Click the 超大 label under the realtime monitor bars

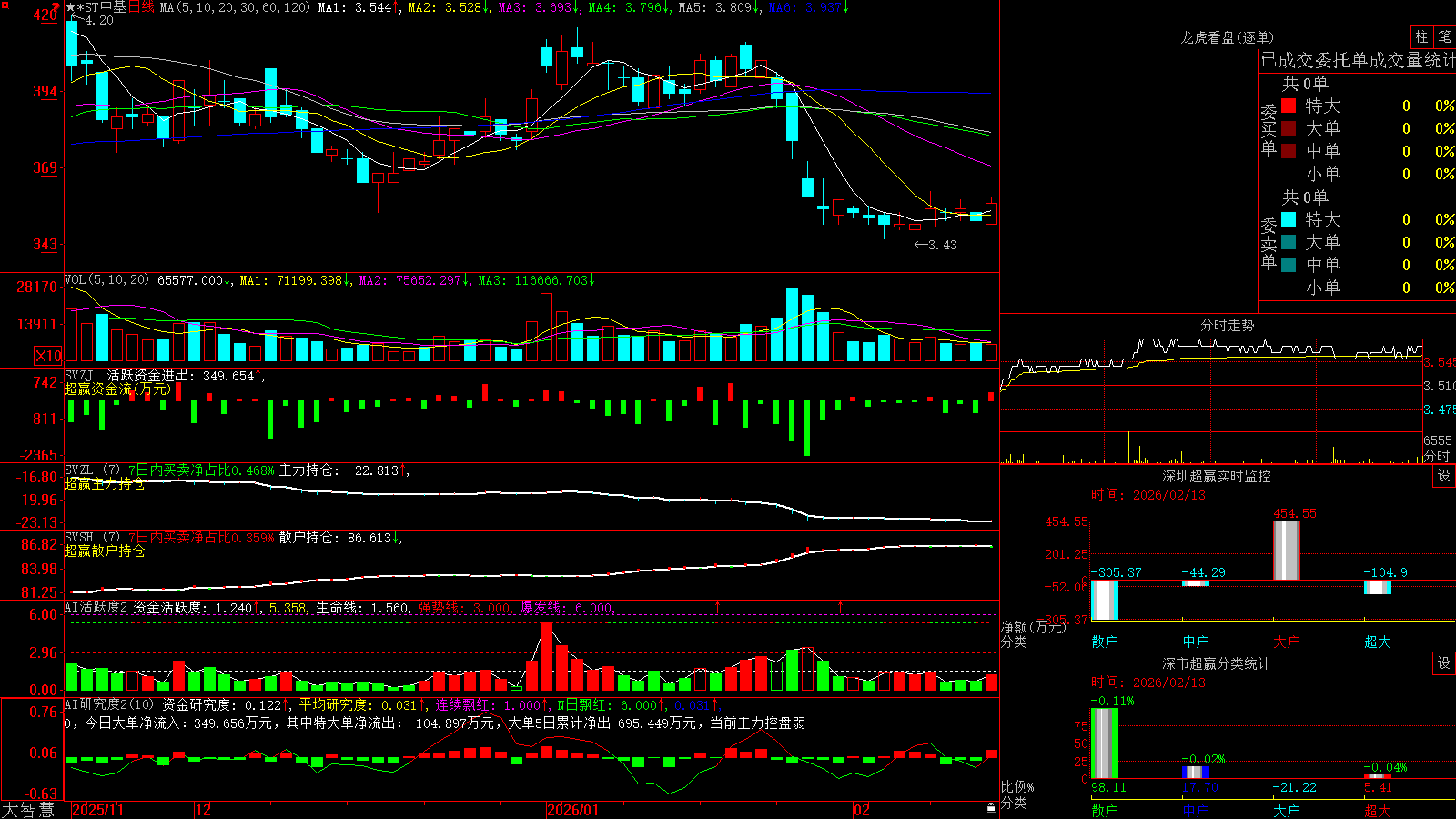[x=1378, y=642]
